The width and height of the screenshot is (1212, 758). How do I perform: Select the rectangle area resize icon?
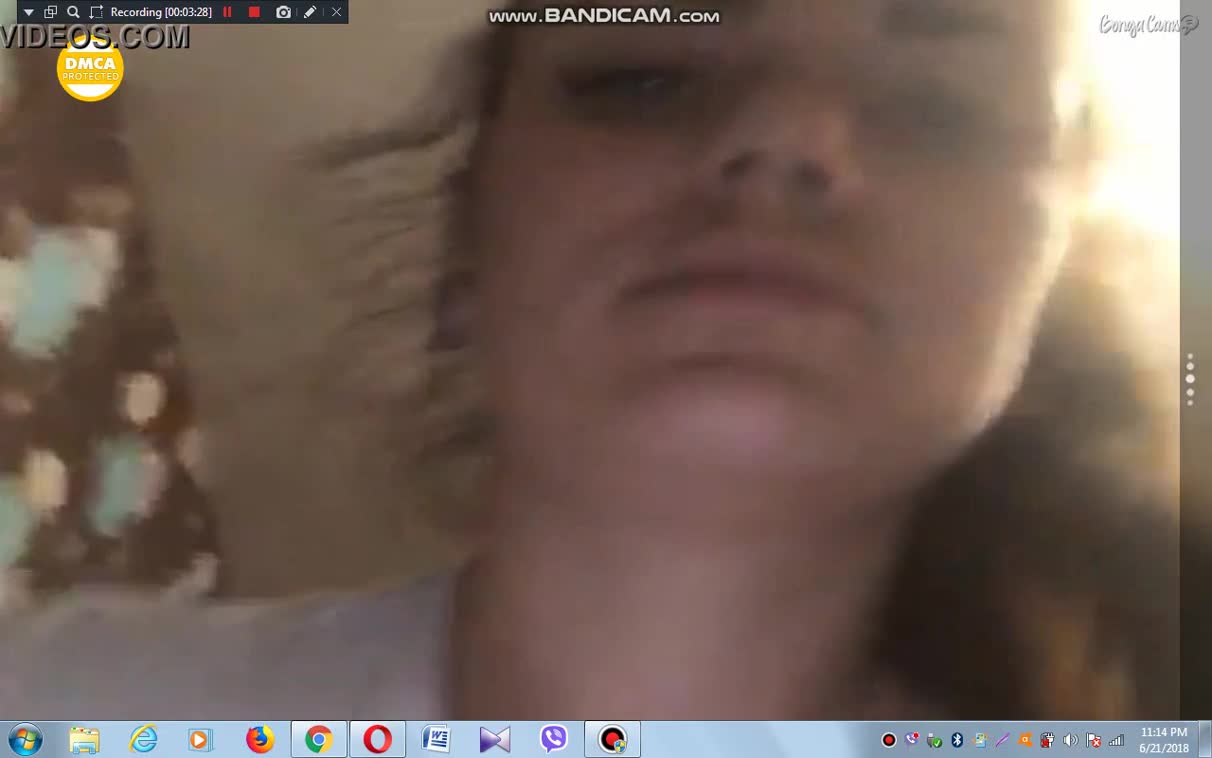pyautogui.click(x=96, y=12)
